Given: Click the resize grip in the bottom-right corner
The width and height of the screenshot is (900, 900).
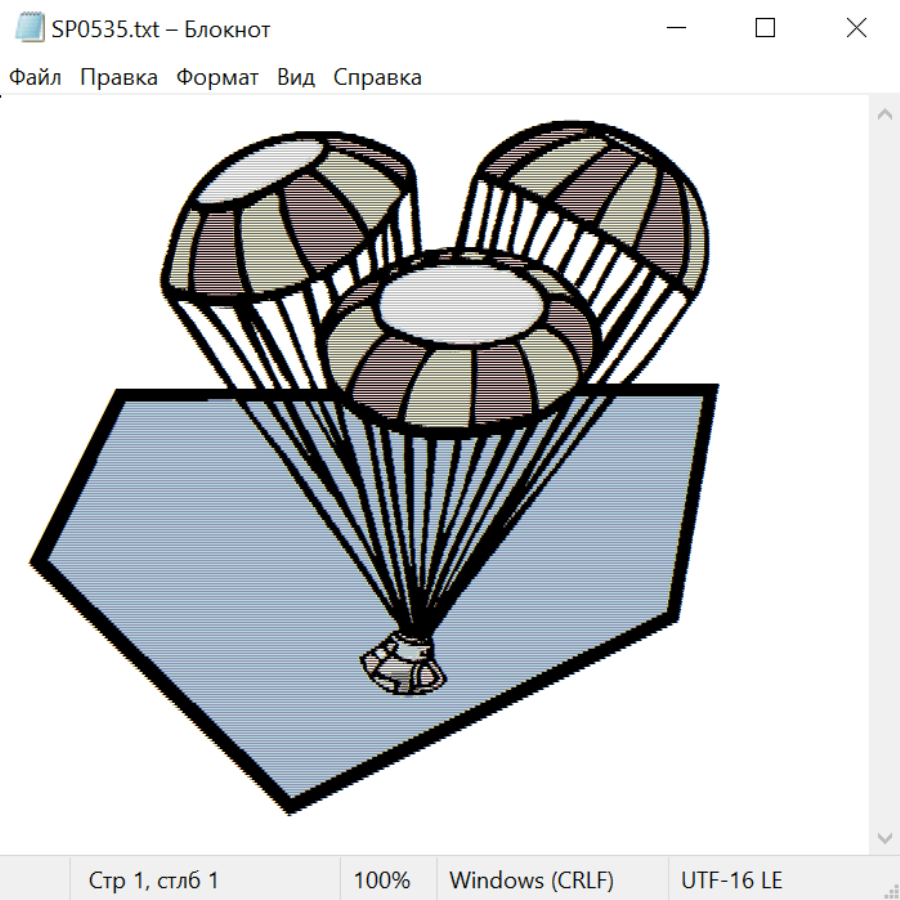Looking at the screenshot, I should (x=890, y=890).
